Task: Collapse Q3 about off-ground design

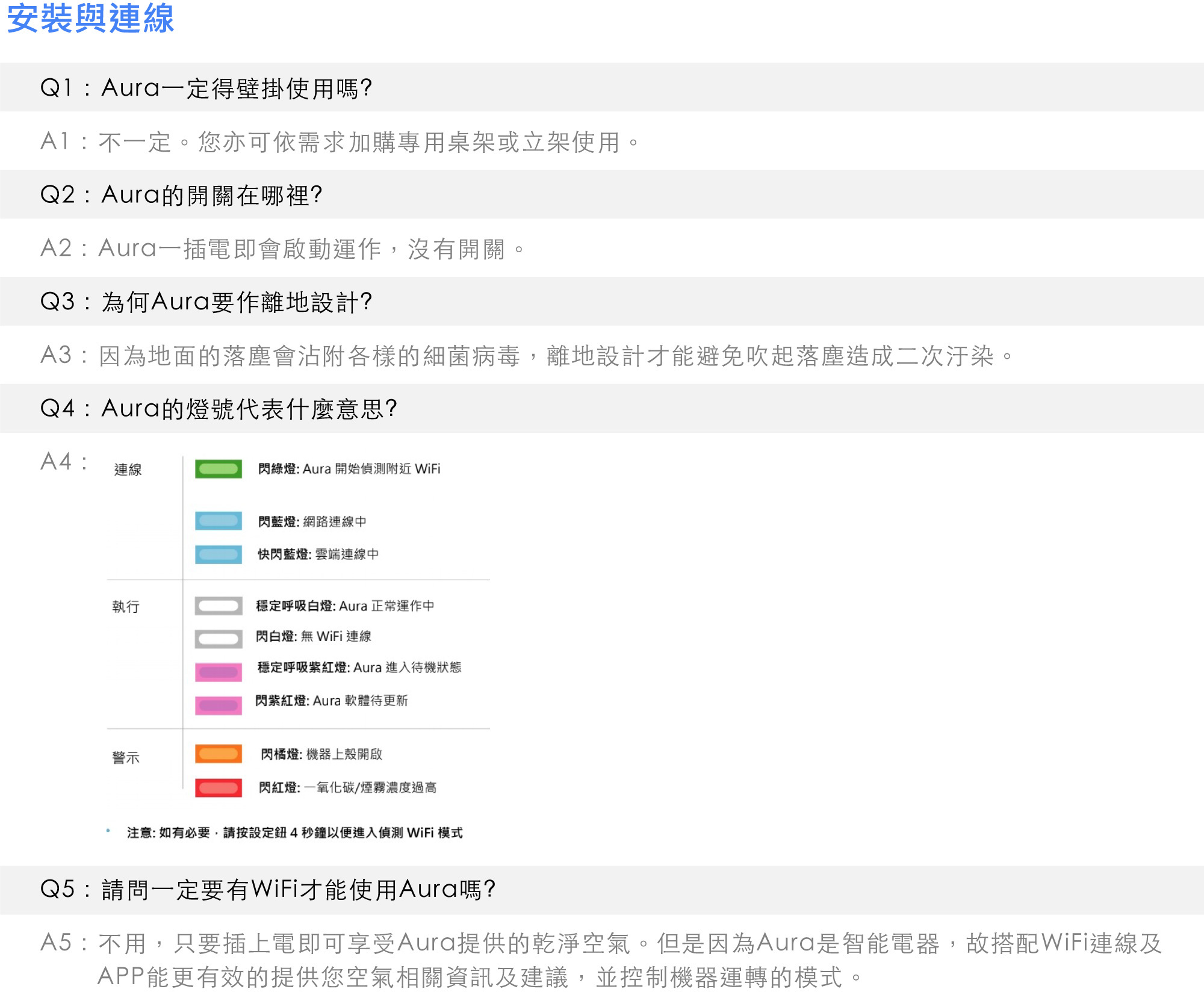Action: (x=206, y=302)
